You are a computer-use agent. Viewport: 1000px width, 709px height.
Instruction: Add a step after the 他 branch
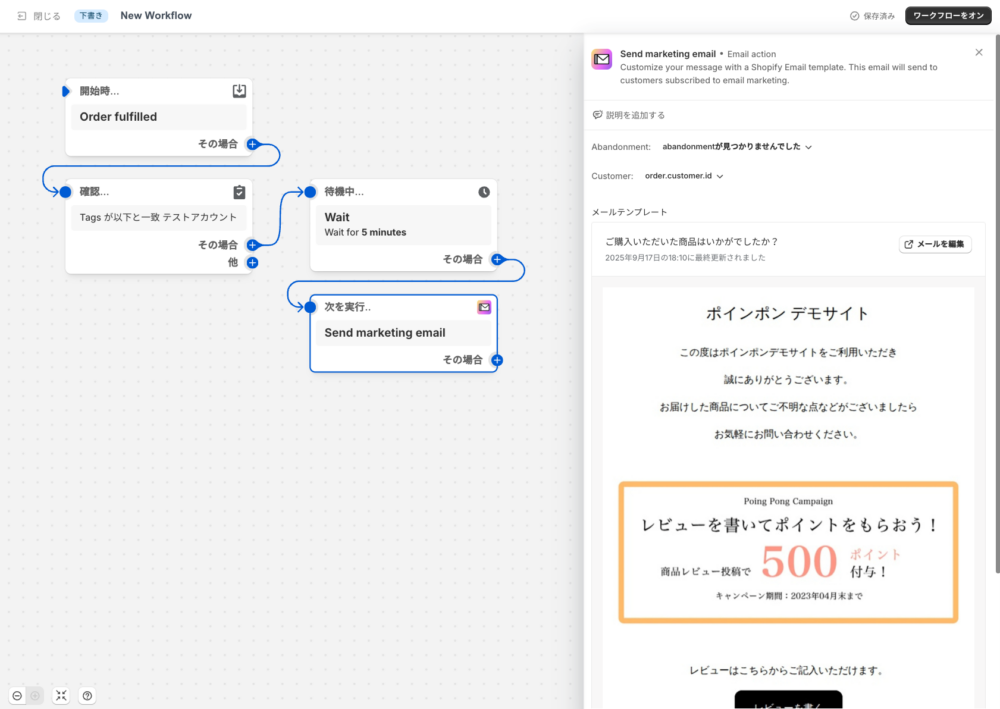coord(252,263)
